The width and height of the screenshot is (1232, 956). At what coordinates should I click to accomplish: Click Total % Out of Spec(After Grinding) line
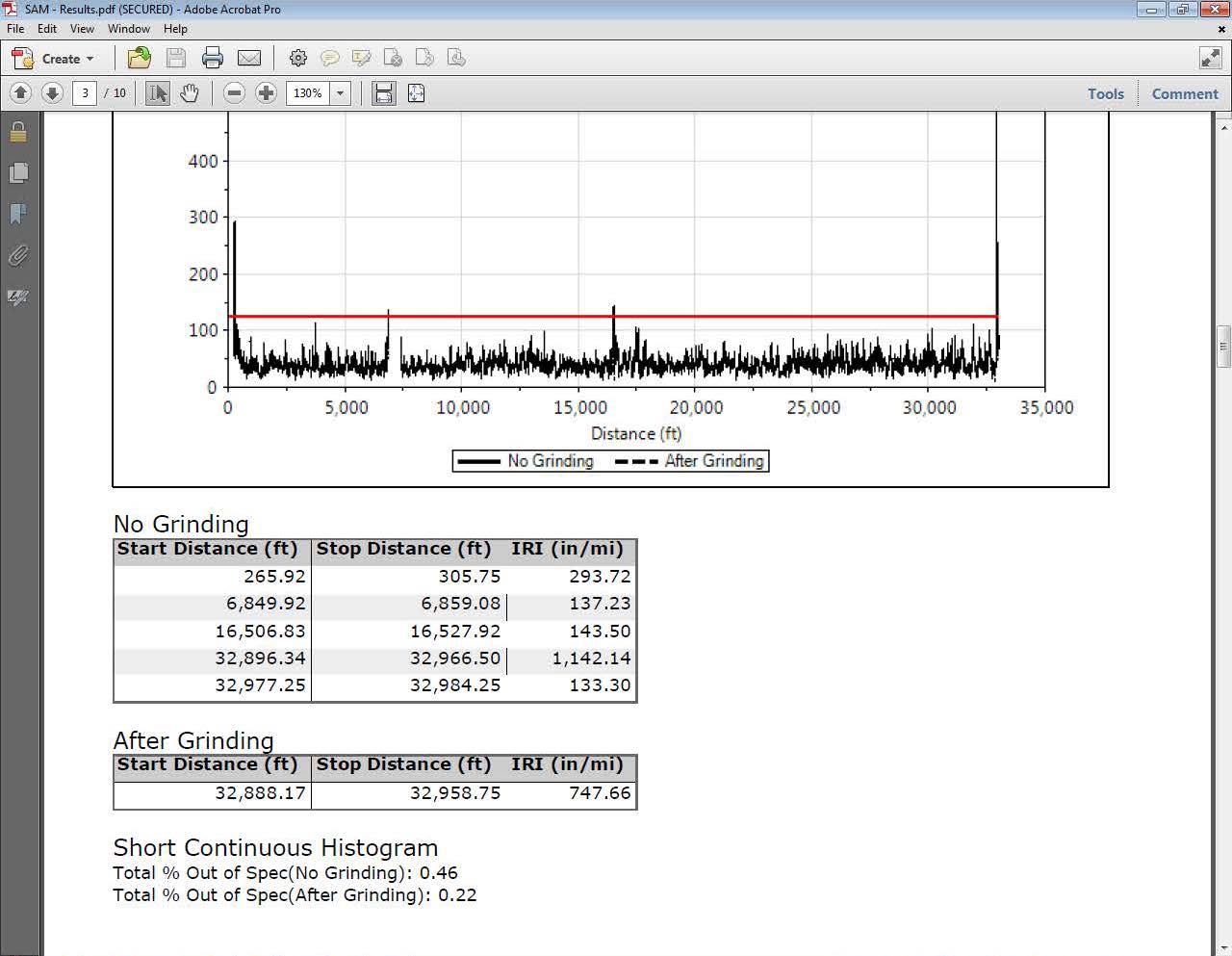295,895
